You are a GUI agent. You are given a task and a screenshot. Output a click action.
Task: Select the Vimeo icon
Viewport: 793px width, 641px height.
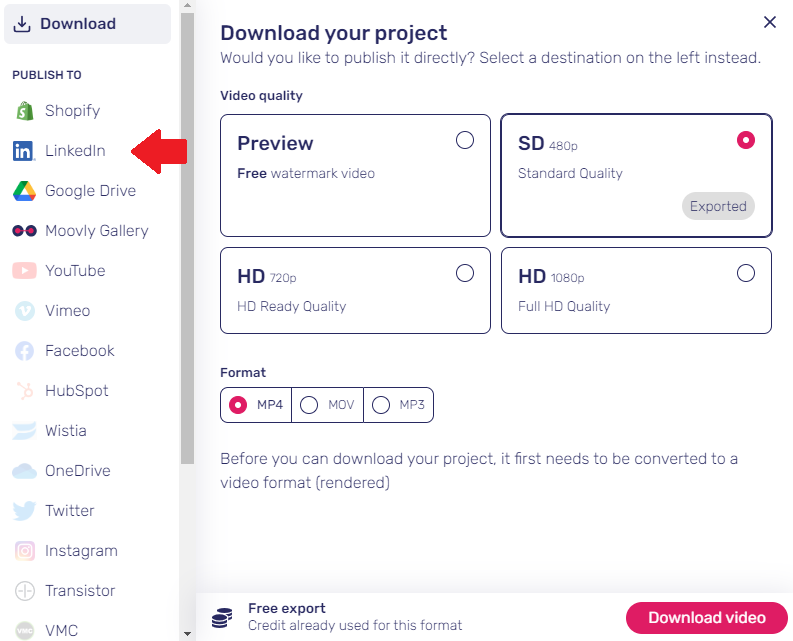click(24, 311)
